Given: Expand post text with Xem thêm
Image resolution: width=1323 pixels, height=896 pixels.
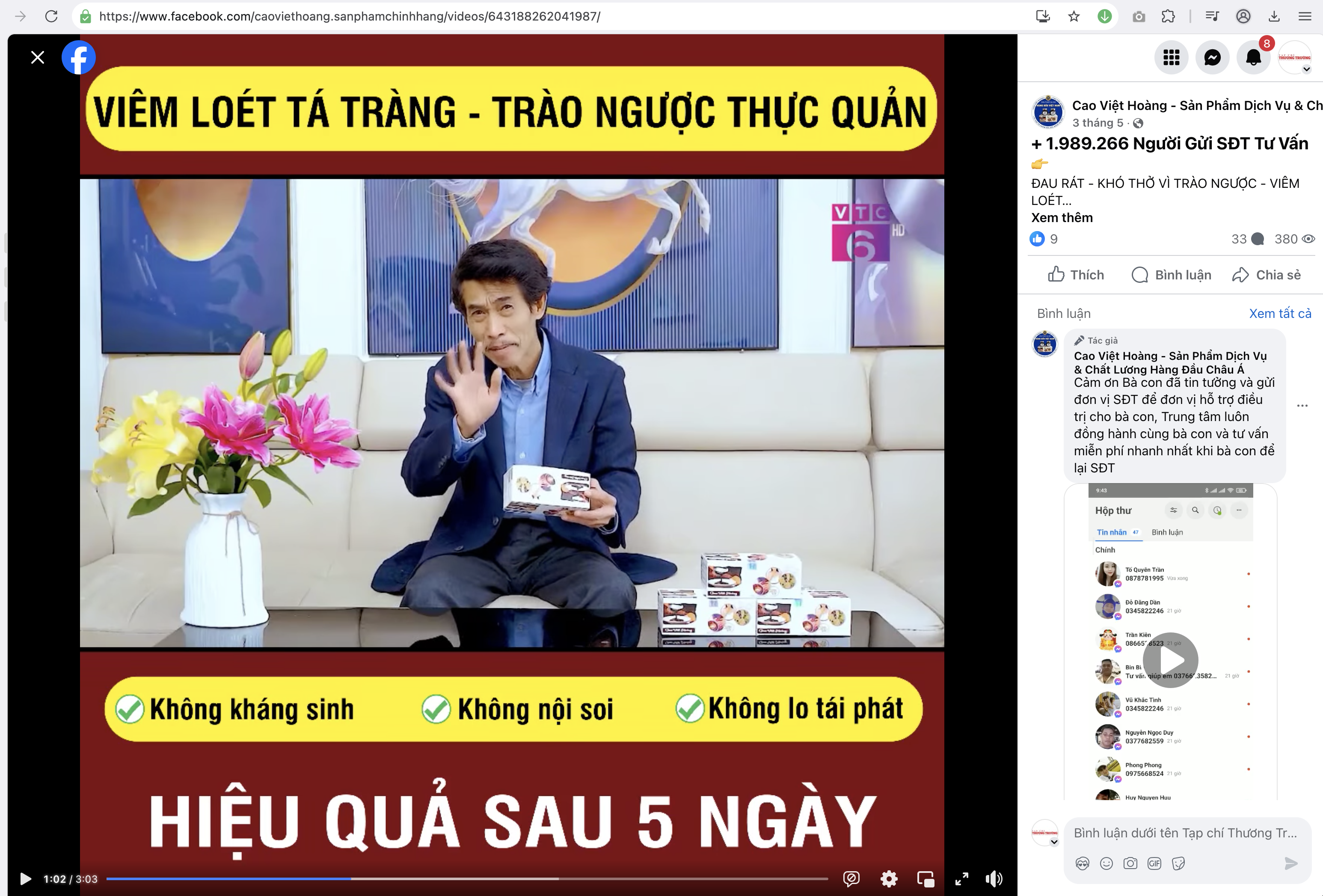Looking at the screenshot, I should coord(1062,217).
